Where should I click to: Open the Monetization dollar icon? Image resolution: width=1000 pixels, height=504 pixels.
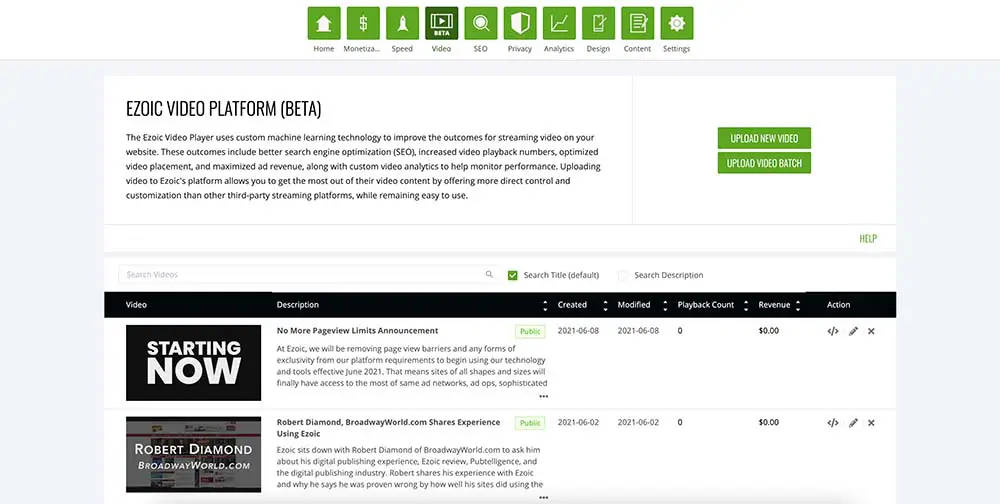pyautogui.click(x=363, y=24)
